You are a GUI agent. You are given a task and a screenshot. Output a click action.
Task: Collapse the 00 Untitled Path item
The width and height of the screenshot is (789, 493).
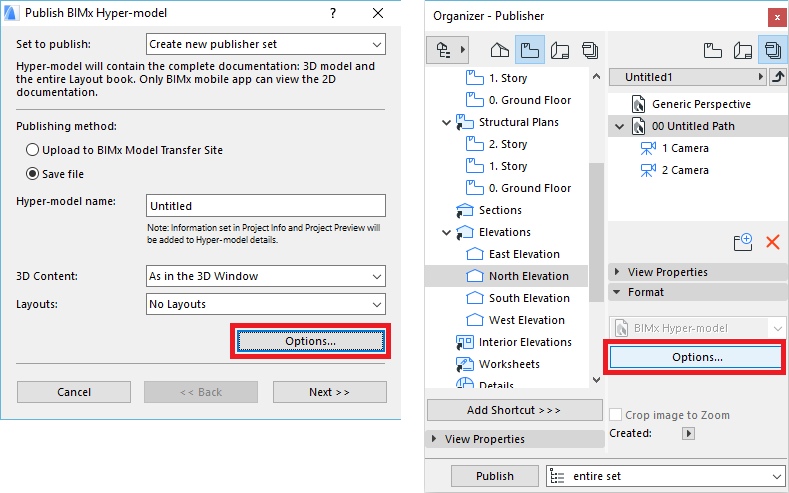[619, 127]
